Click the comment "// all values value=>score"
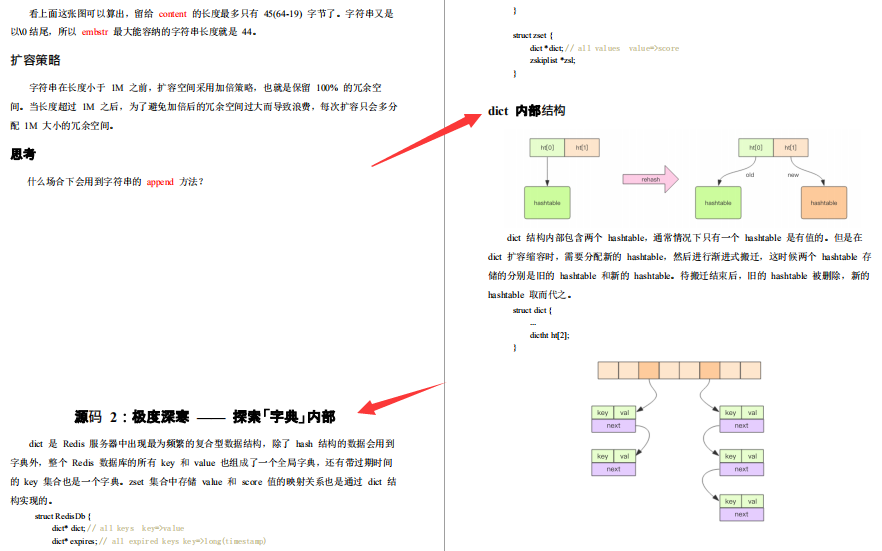 coord(622,48)
